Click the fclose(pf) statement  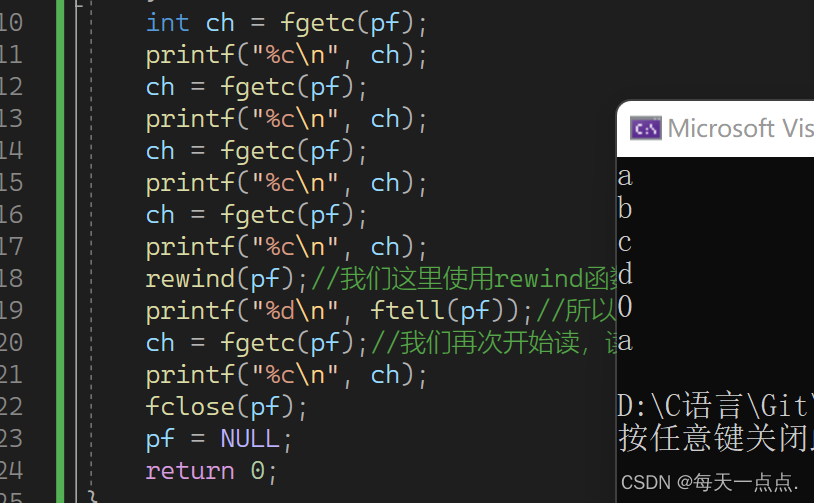(x=226, y=406)
